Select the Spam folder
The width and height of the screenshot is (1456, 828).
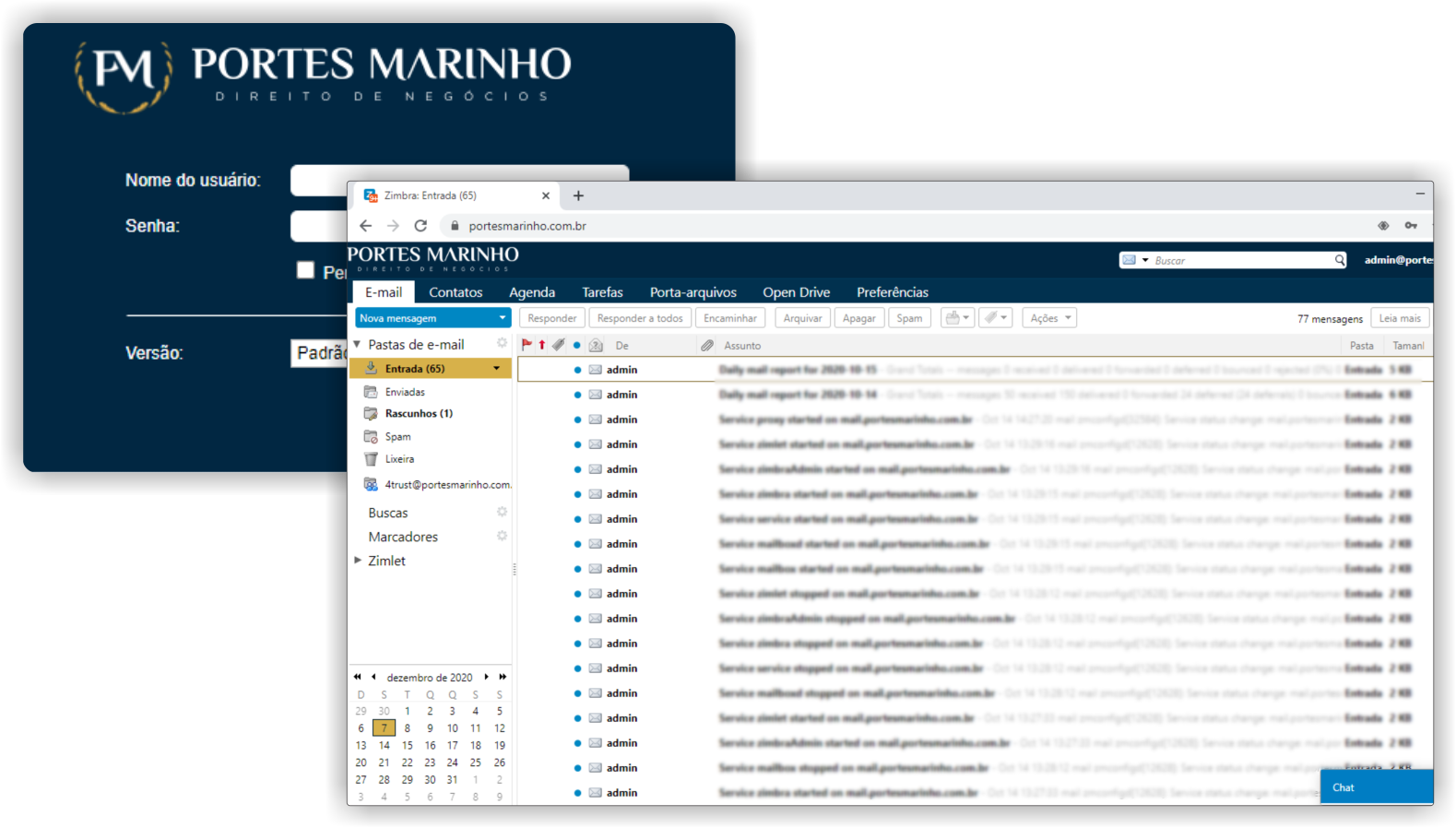tap(431, 437)
